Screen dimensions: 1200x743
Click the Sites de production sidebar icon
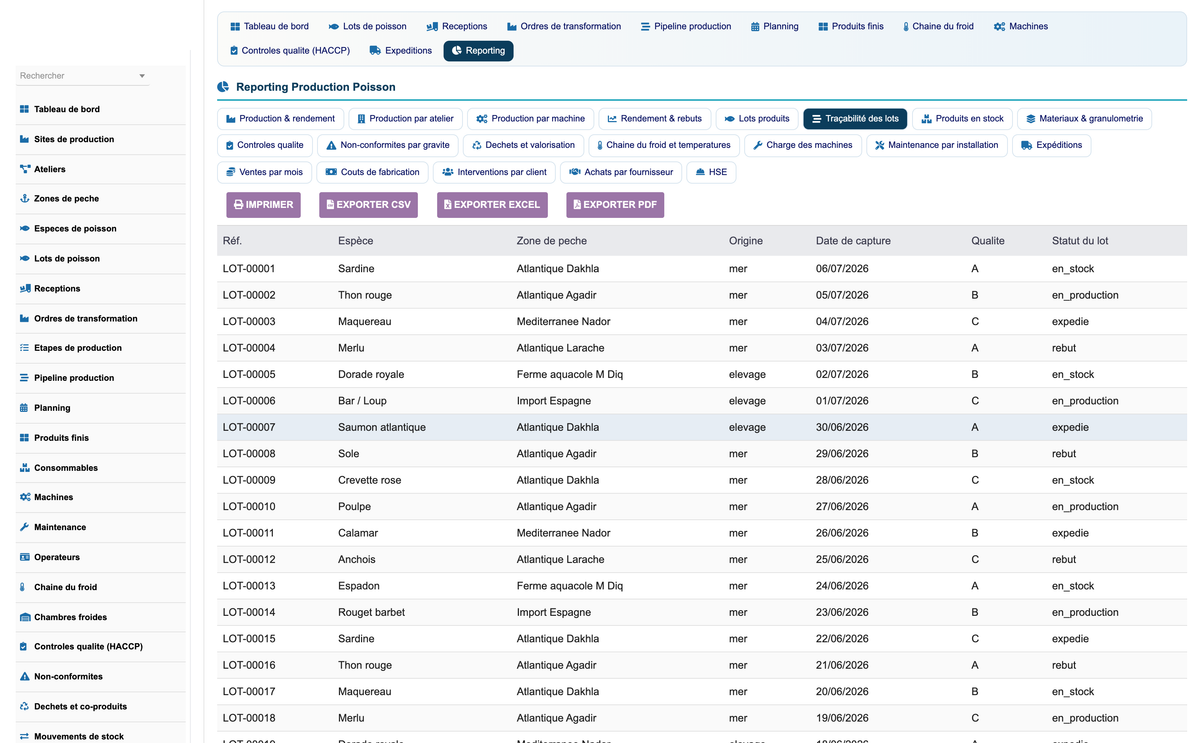click(25, 139)
